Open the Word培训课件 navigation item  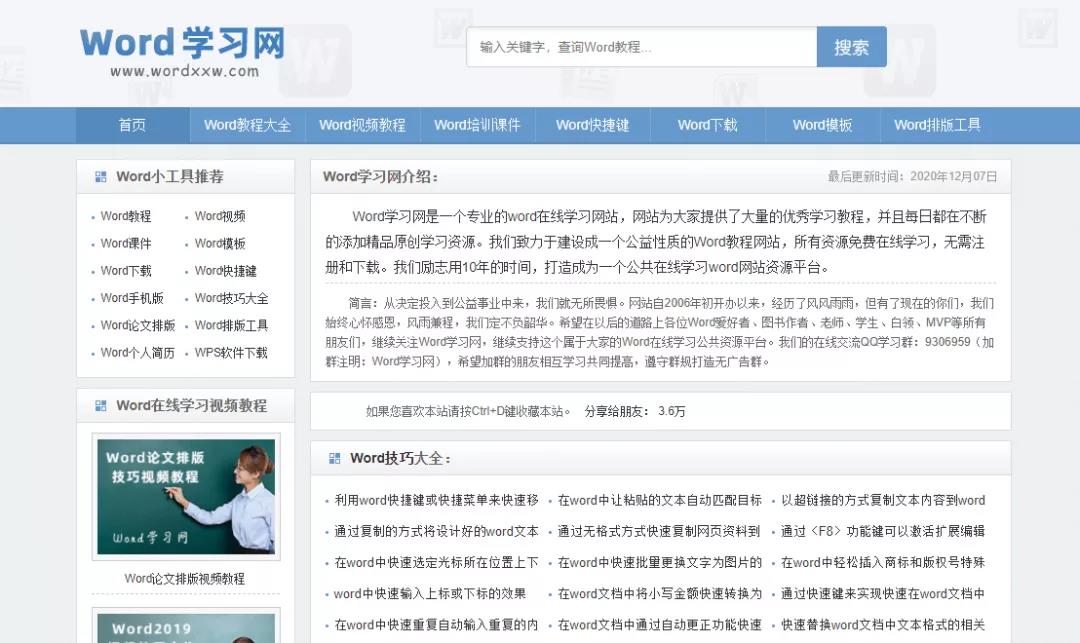pos(477,124)
